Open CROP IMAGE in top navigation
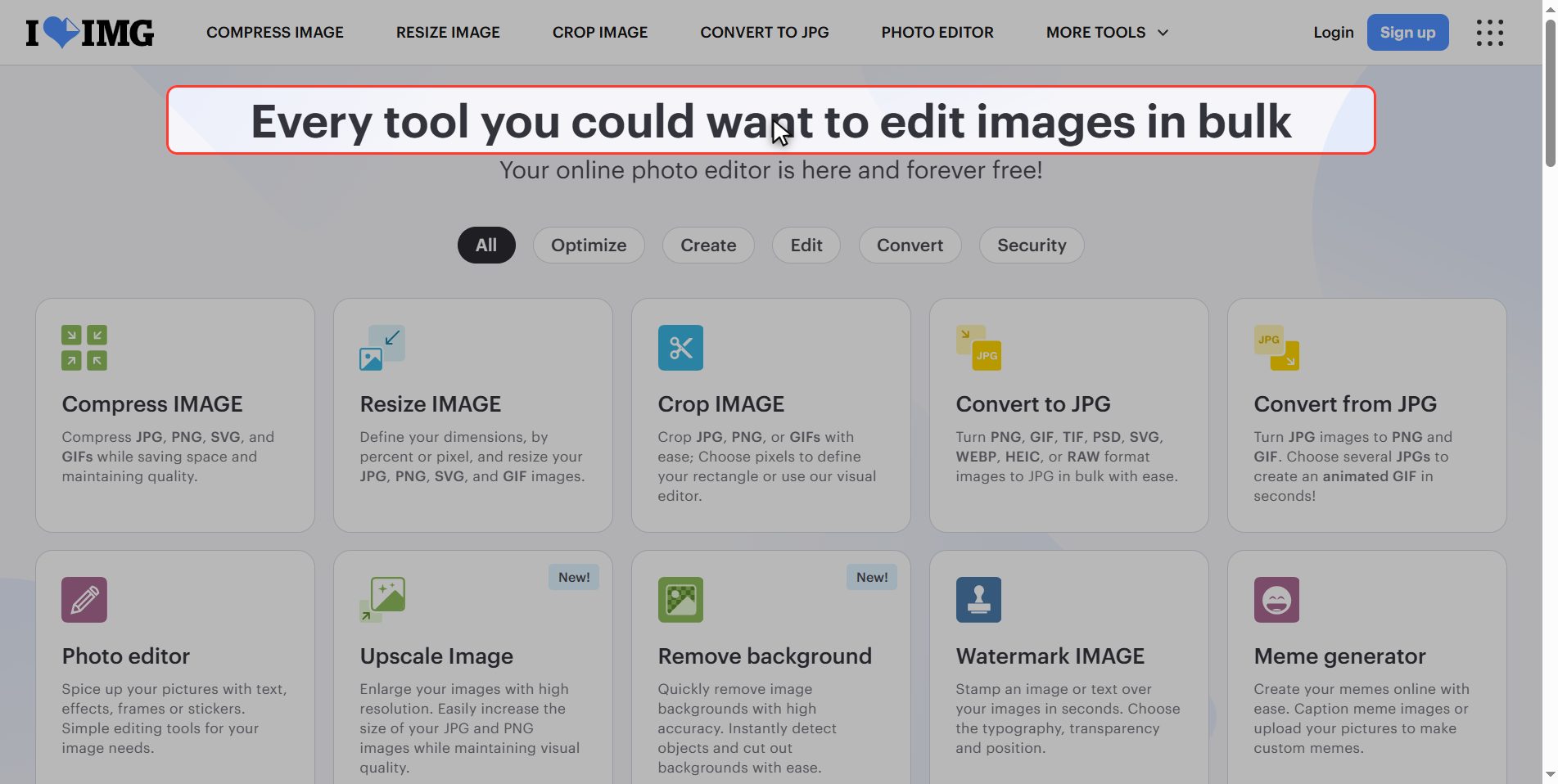Screen dimensions: 1558x784 600,33
